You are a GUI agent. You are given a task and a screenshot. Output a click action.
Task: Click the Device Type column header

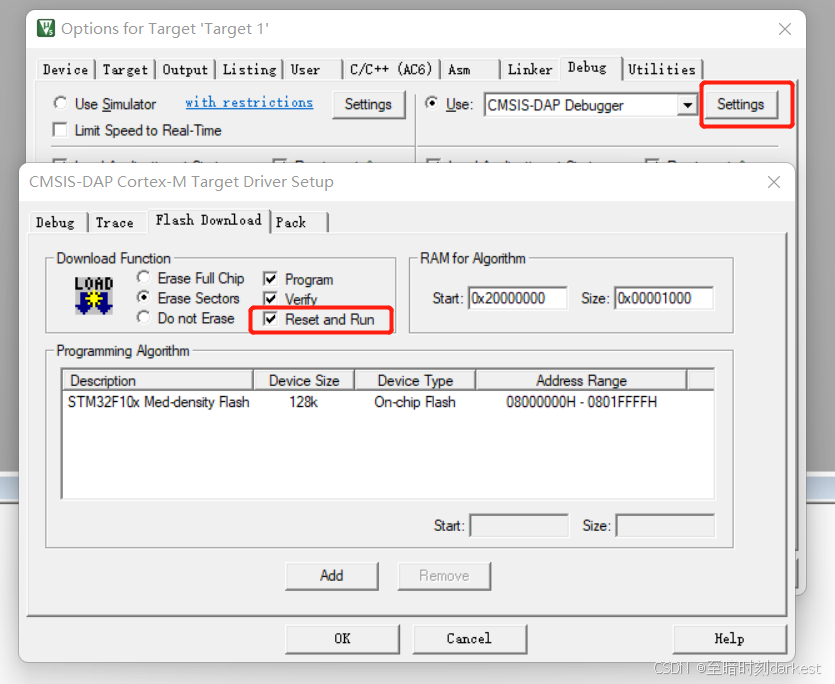click(415, 380)
